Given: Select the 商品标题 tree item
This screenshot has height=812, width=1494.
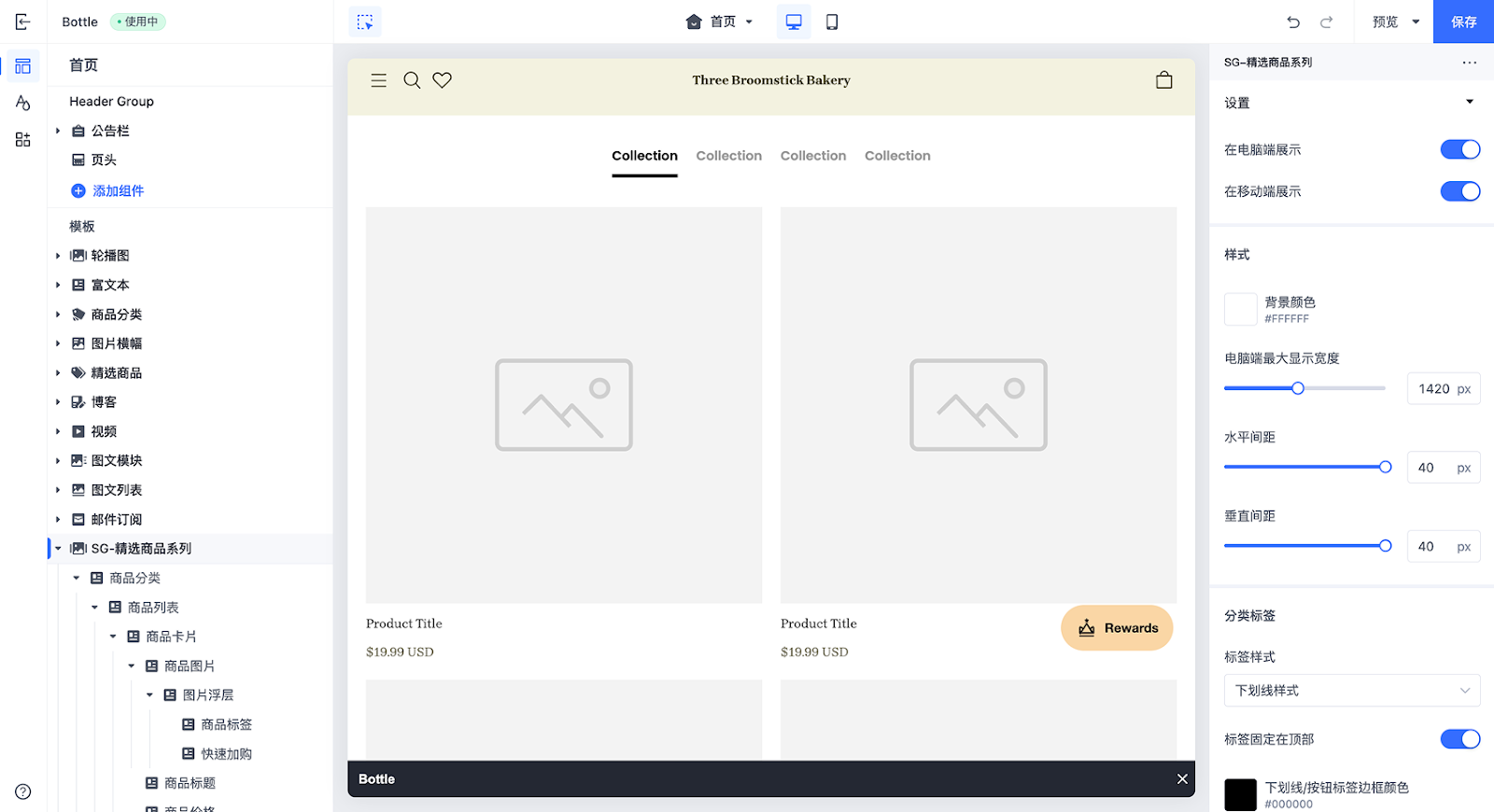Looking at the screenshot, I should pos(190,783).
